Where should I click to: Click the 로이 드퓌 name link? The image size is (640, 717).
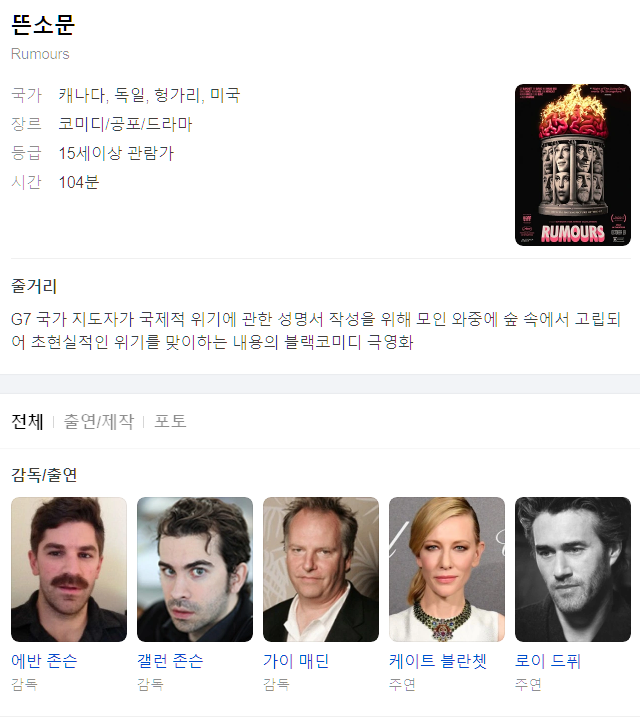coord(548,661)
